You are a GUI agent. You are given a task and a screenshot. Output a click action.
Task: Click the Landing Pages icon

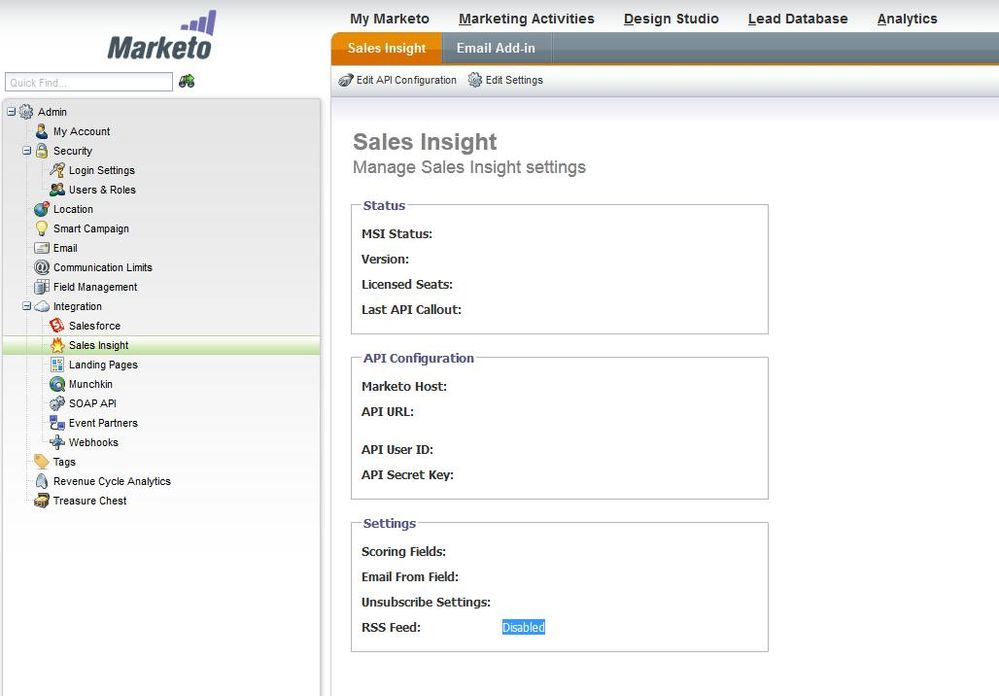(x=57, y=365)
